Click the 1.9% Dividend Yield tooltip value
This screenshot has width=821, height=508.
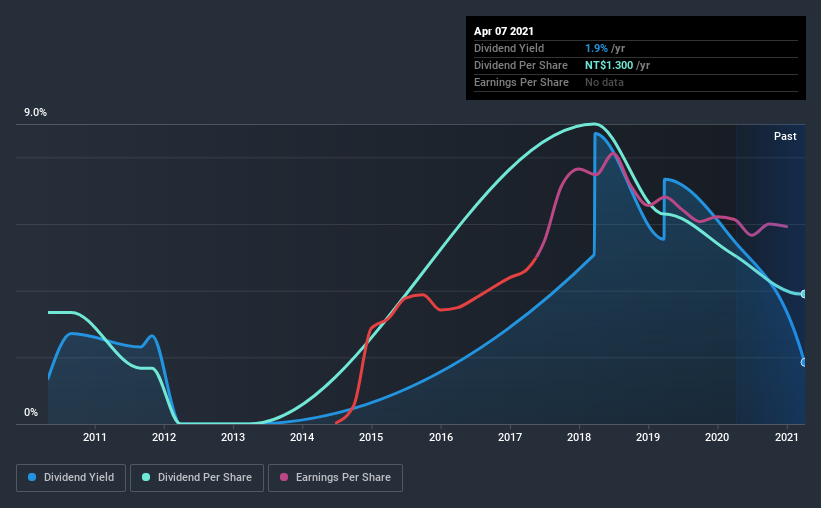tap(596, 48)
